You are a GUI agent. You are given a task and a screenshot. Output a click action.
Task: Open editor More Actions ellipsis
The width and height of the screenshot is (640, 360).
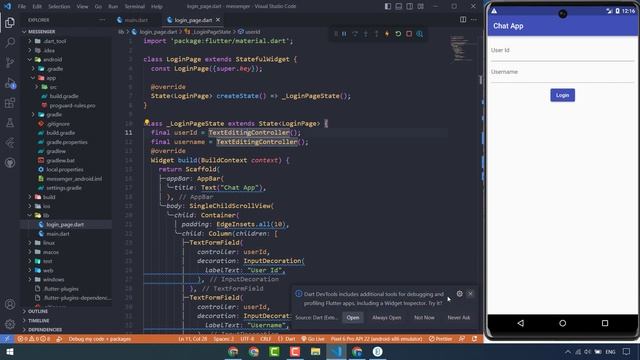(473, 20)
